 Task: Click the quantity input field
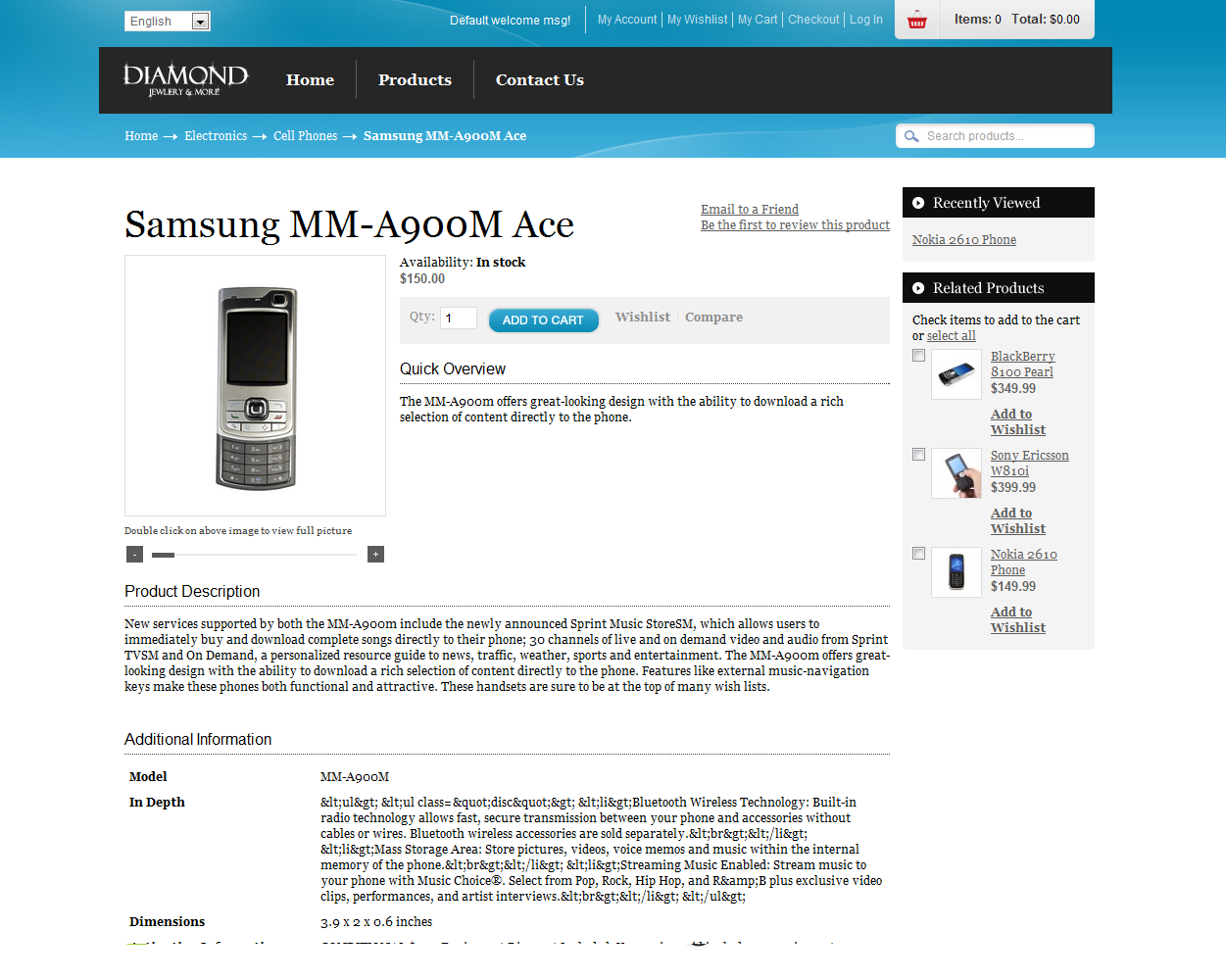coord(459,318)
